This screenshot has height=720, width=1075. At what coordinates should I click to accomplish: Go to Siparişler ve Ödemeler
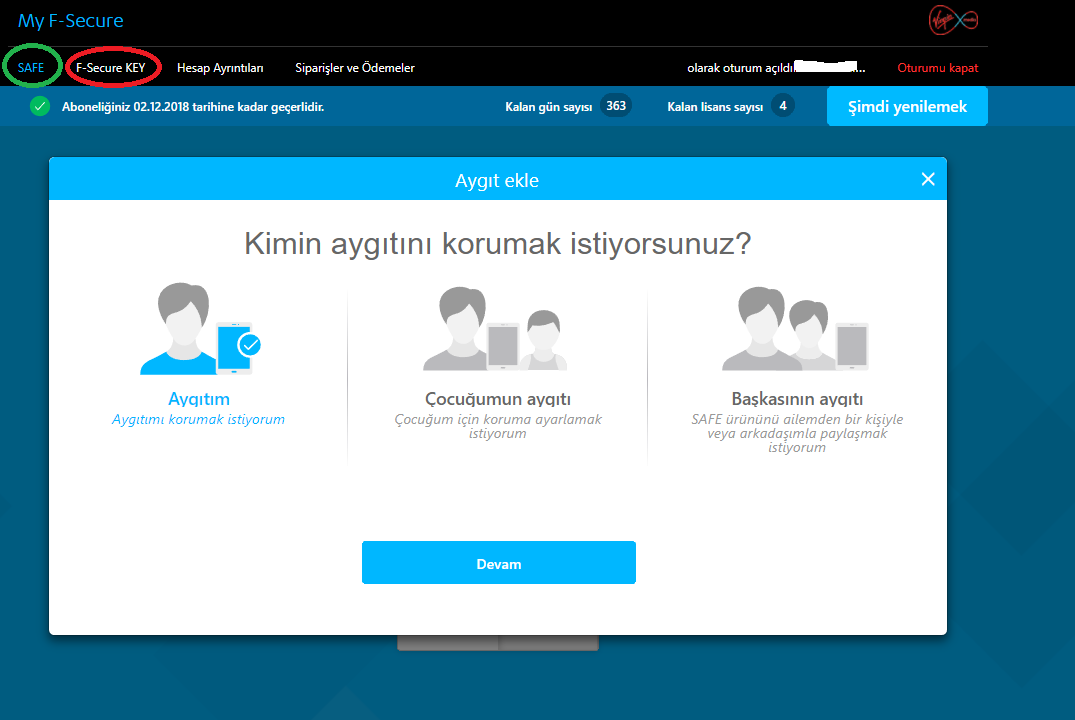[x=354, y=68]
